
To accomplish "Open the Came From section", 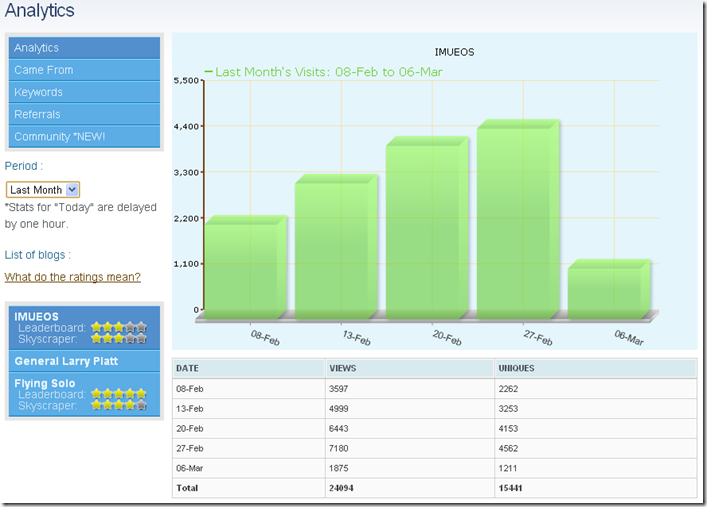I will (x=84, y=70).
